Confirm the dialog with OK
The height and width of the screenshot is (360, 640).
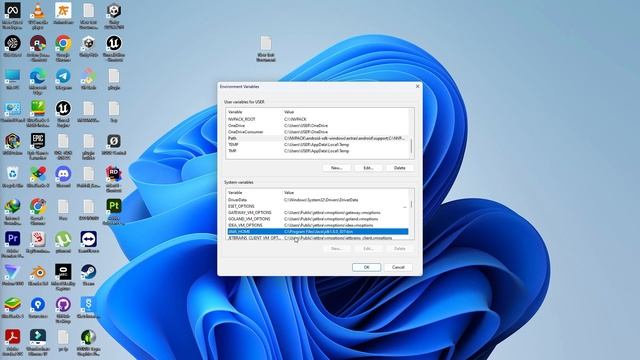[x=366, y=267]
